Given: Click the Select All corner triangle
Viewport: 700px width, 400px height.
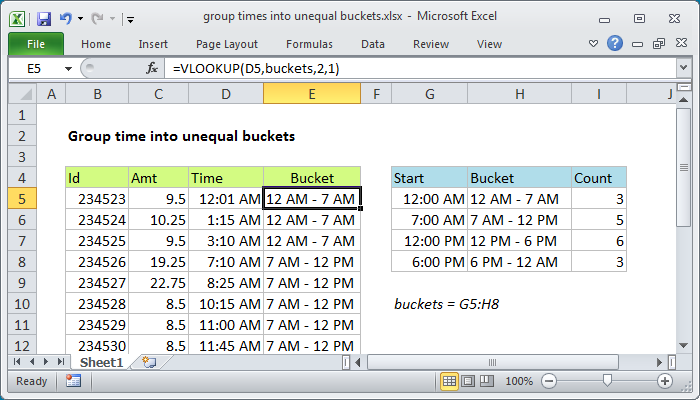Looking at the screenshot, I should pyautogui.click(x=22, y=94).
